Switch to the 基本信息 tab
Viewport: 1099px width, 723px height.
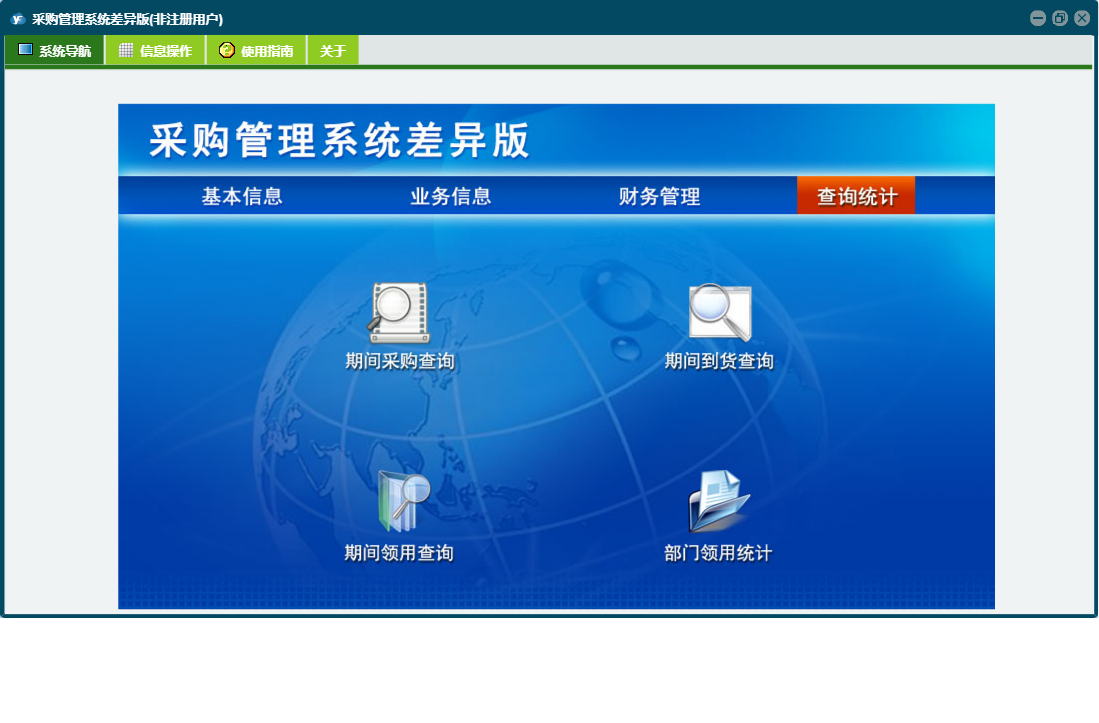click(242, 196)
